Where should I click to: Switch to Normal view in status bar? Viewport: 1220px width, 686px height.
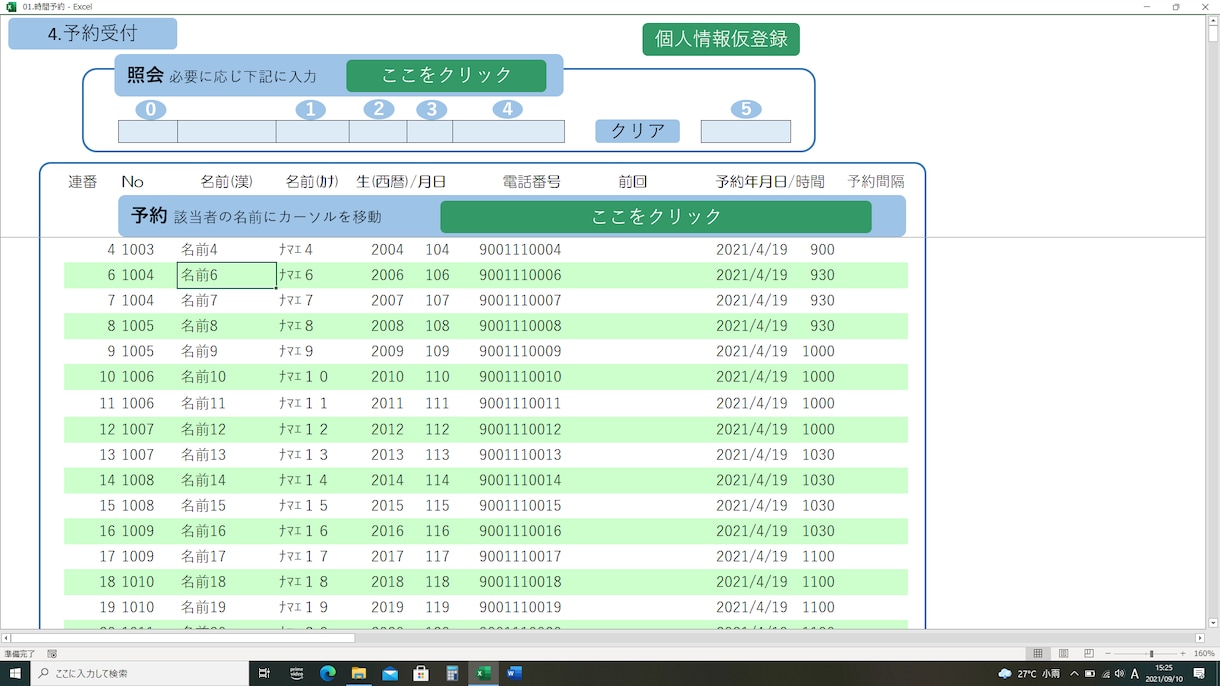click(x=1038, y=653)
